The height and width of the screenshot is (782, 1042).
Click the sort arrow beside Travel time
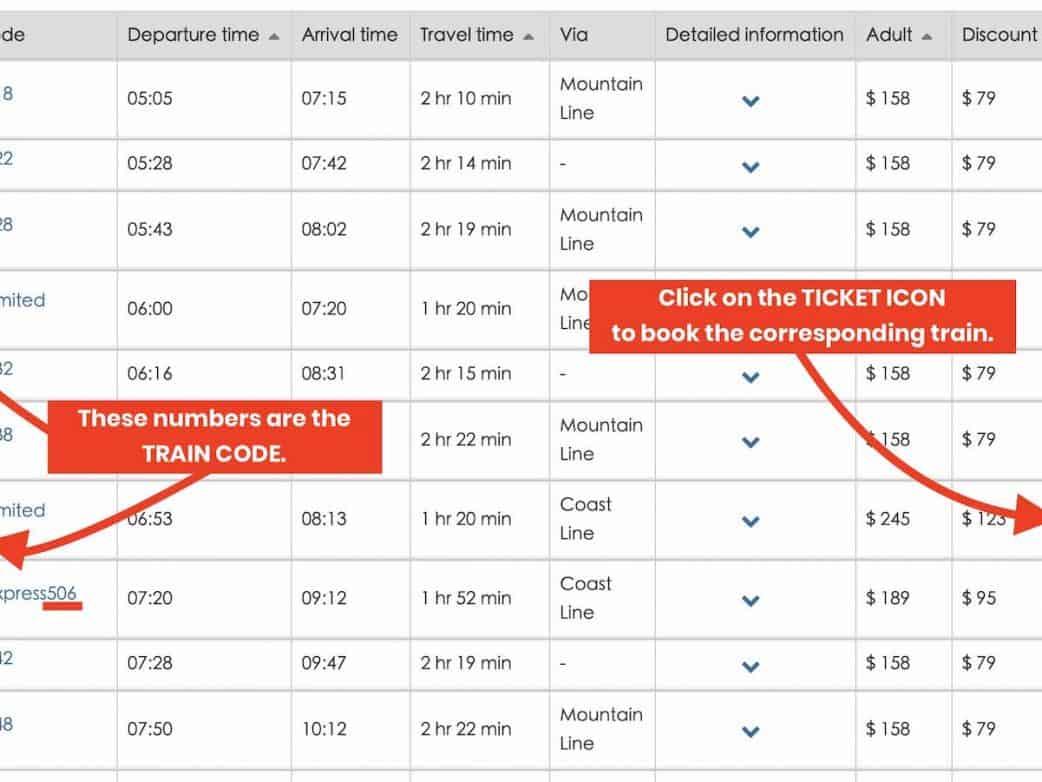[529, 36]
